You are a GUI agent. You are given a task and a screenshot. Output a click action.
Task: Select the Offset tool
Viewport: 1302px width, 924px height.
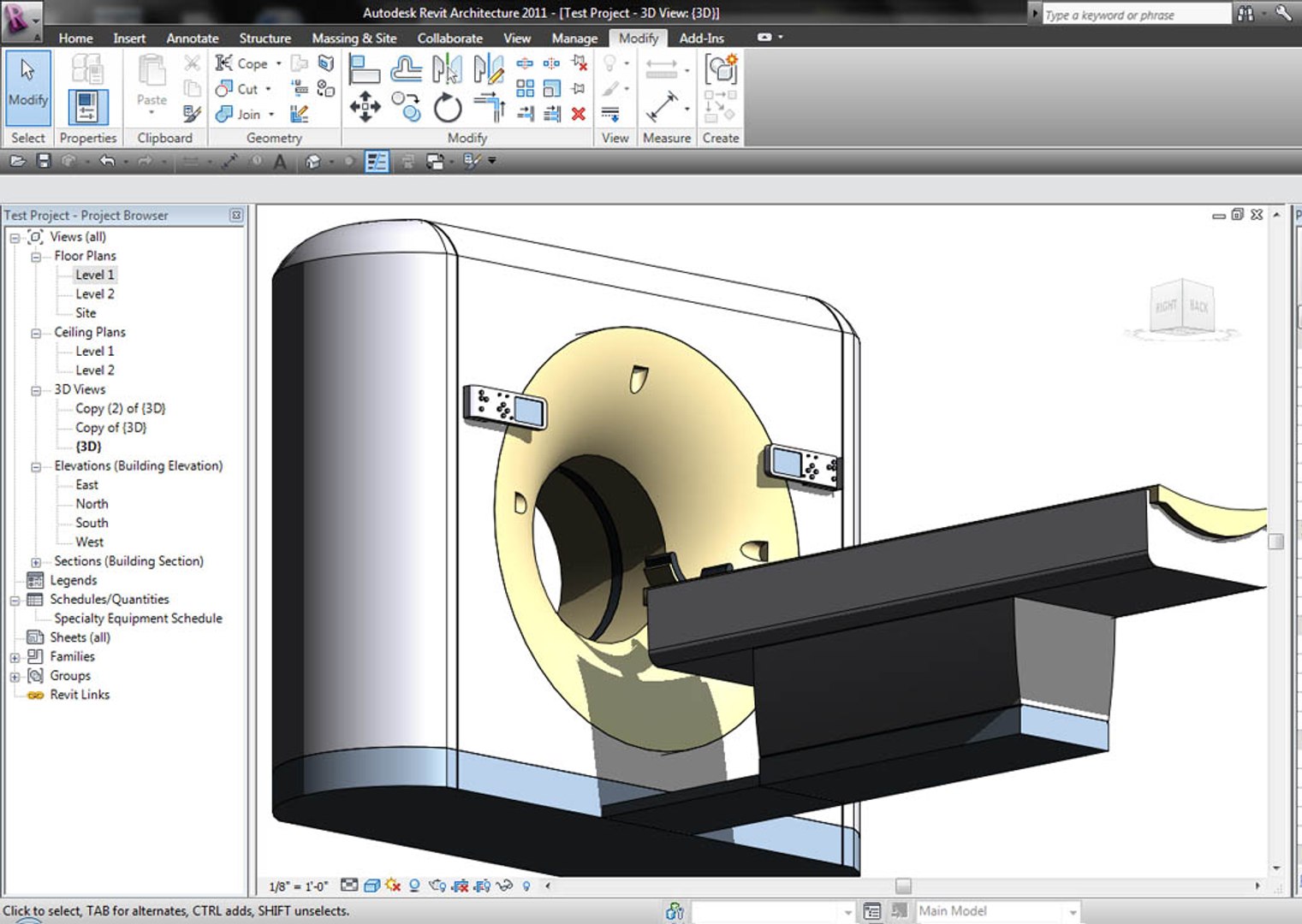(x=406, y=68)
